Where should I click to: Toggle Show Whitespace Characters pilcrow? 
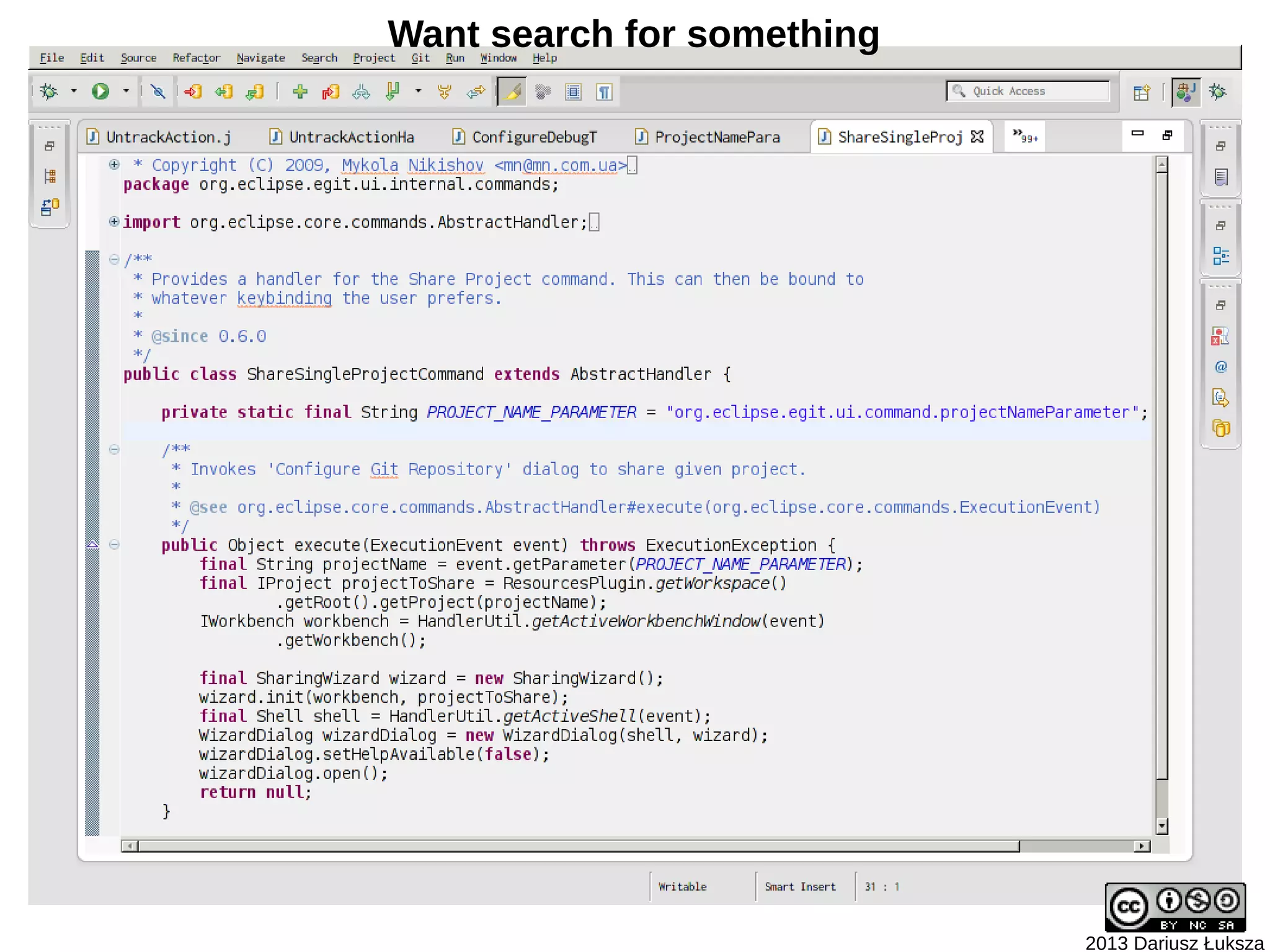[604, 92]
